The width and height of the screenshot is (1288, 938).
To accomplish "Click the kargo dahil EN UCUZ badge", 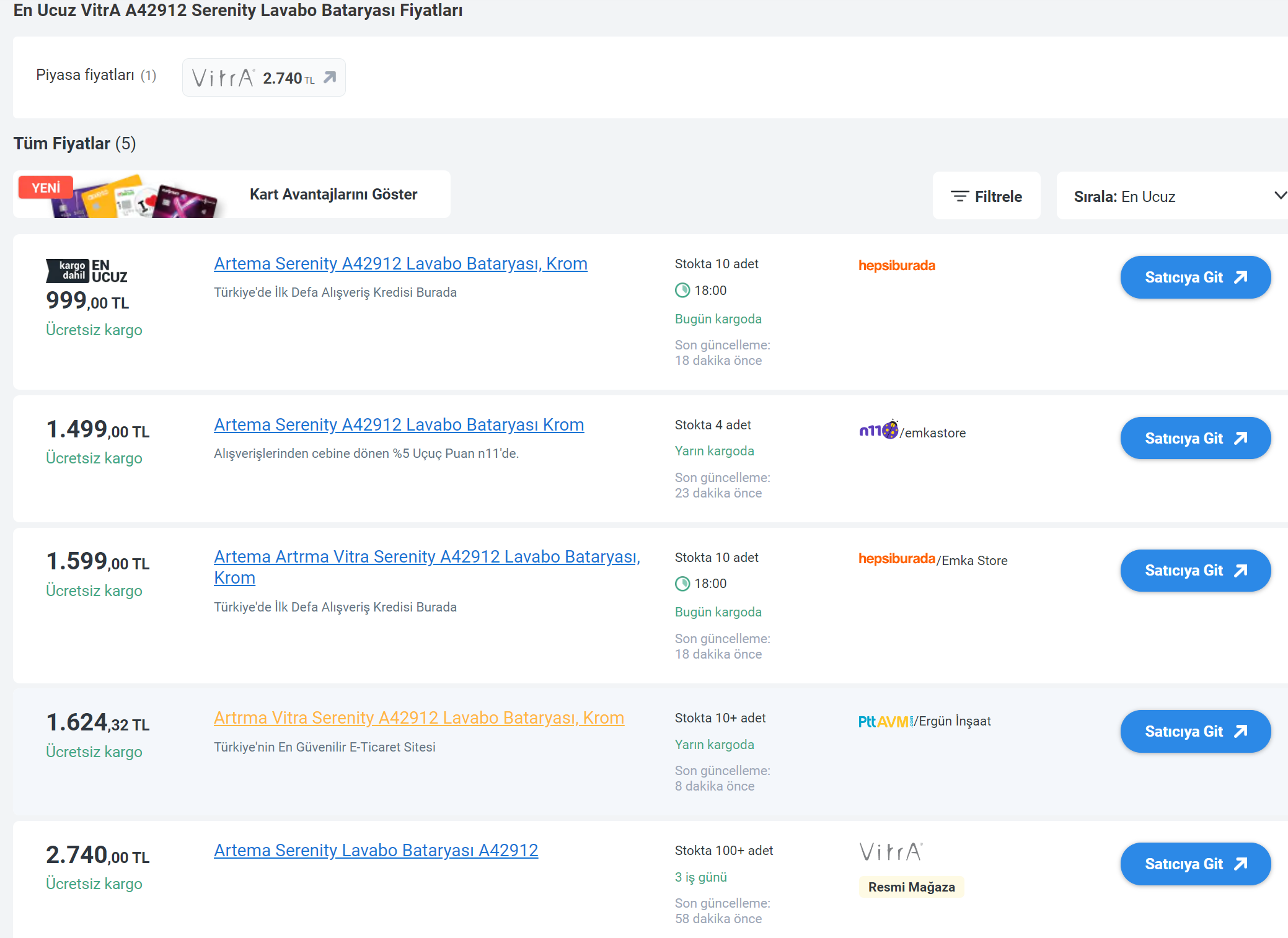I will click(87, 271).
